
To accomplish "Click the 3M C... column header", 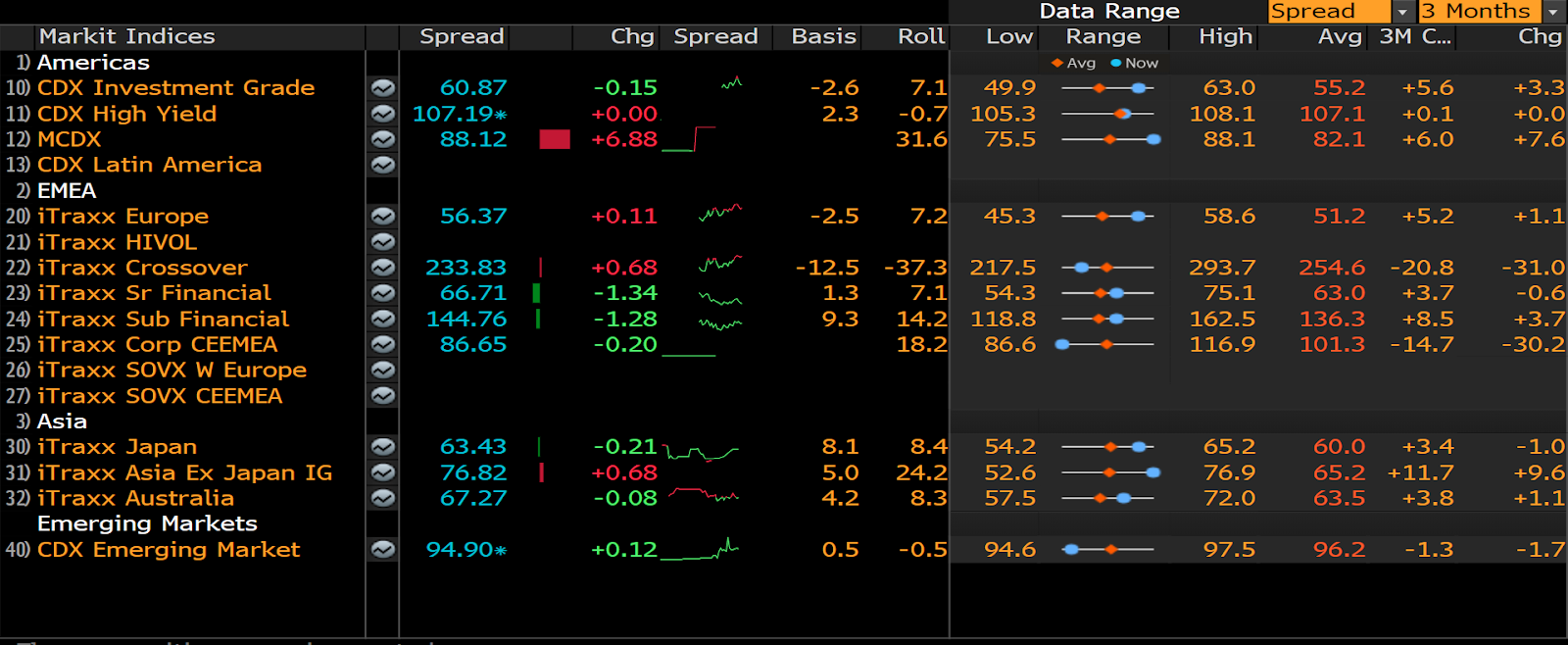I will pos(1415,37).
